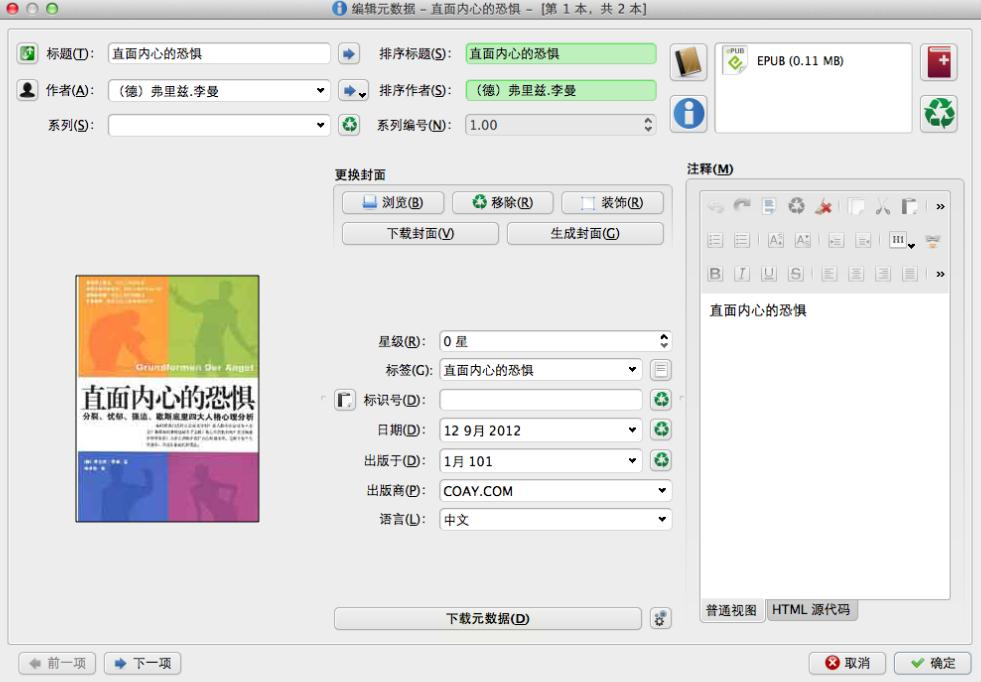
Task: Toggle underline formatting
Action: tap(769, 273)
